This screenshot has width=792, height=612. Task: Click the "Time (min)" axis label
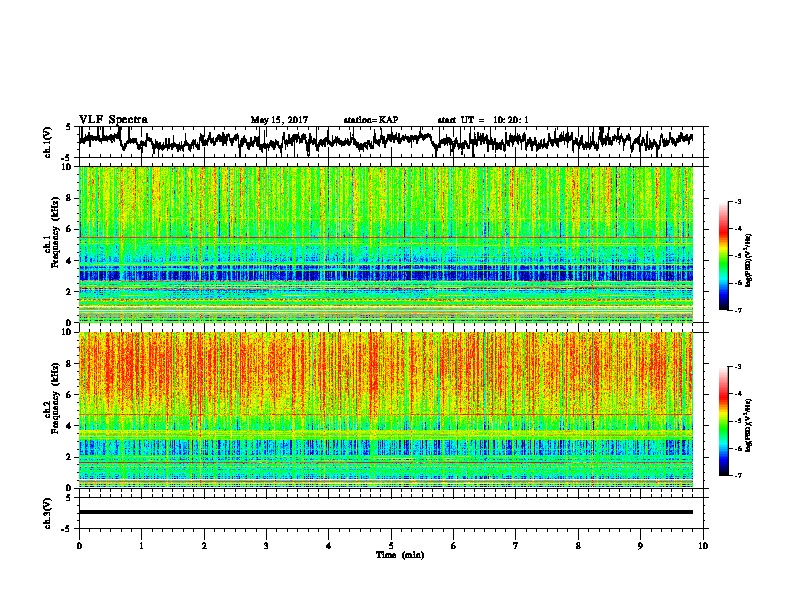[400, 555]
